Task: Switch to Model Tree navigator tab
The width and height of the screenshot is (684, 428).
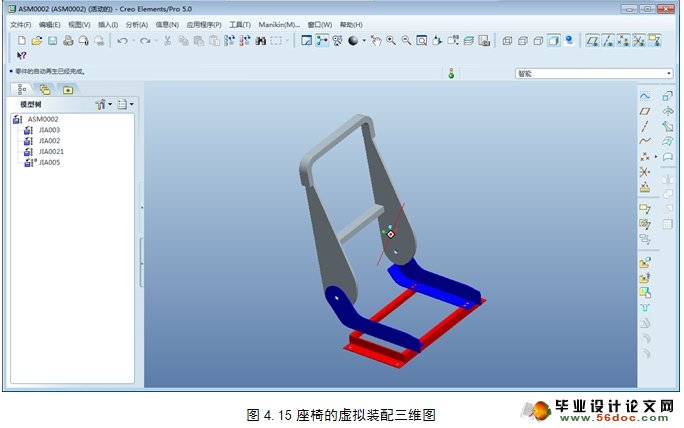Action: click(21, 89)
